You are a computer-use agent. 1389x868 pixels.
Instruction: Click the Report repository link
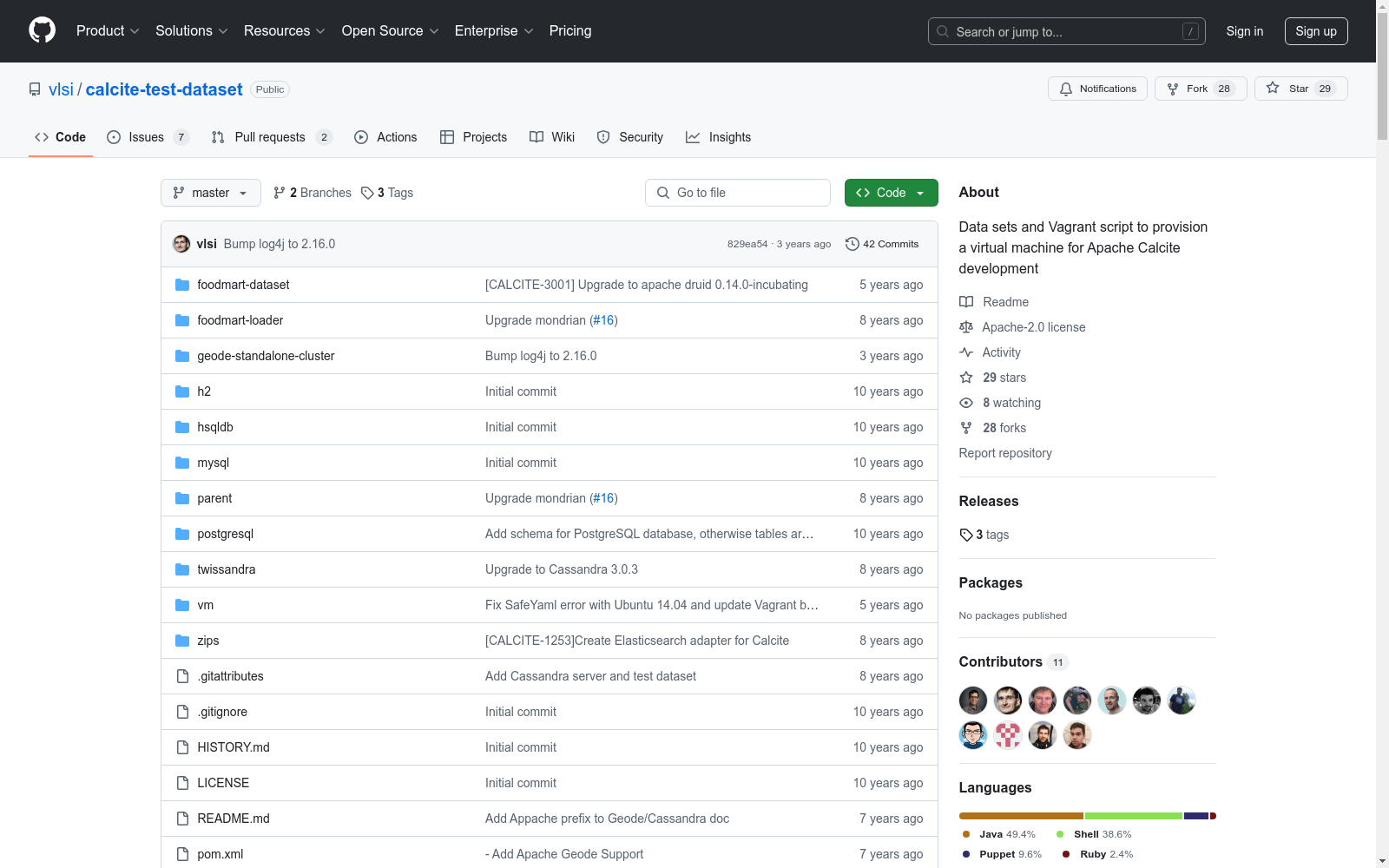point(1005,453)
